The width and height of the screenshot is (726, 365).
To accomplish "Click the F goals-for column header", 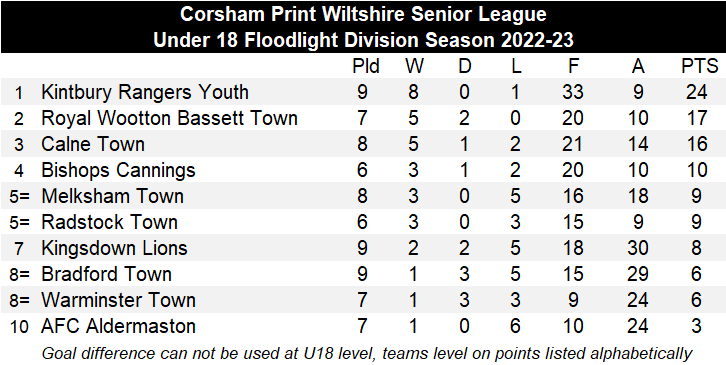I will point(573,67).
